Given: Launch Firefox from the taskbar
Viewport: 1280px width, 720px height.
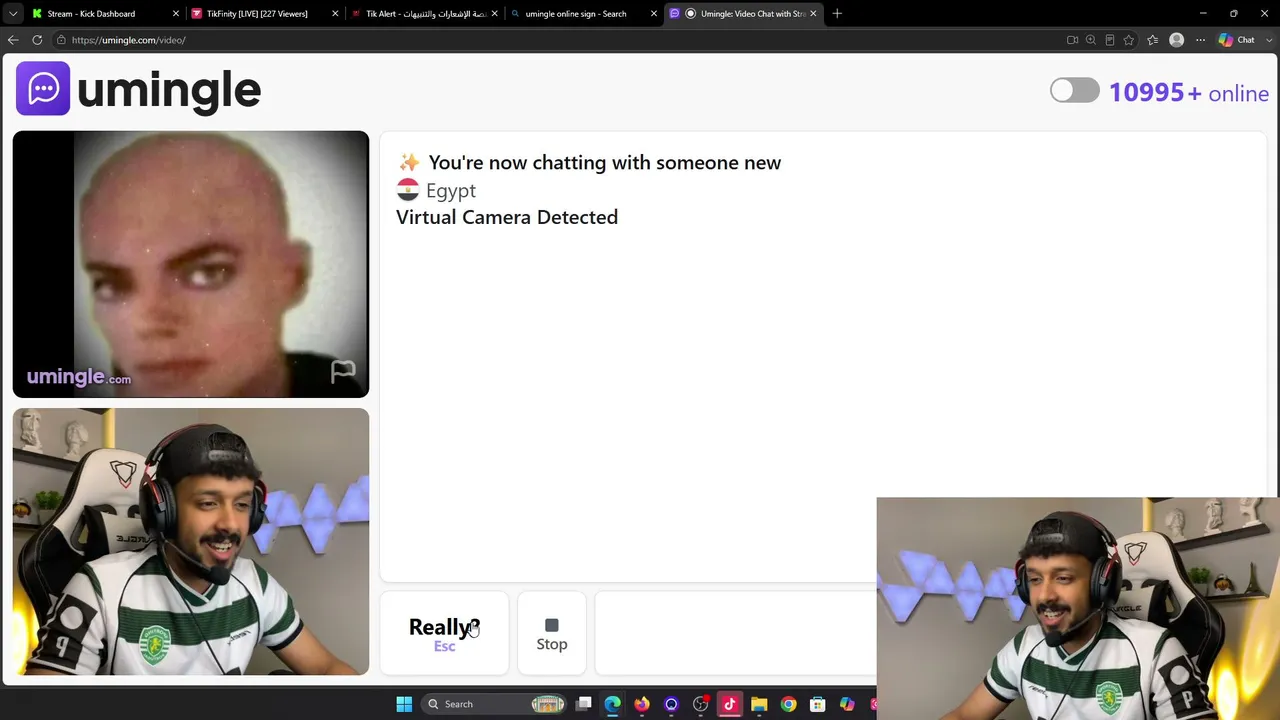Looking at the screenshot, I should [642, 704].
